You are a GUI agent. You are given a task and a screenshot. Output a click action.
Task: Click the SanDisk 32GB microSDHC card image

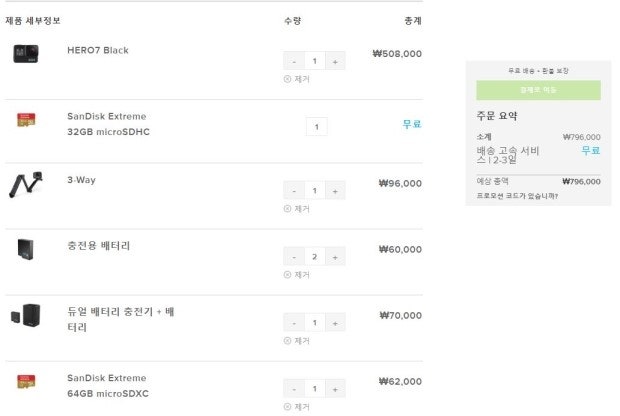coord(26,120)
